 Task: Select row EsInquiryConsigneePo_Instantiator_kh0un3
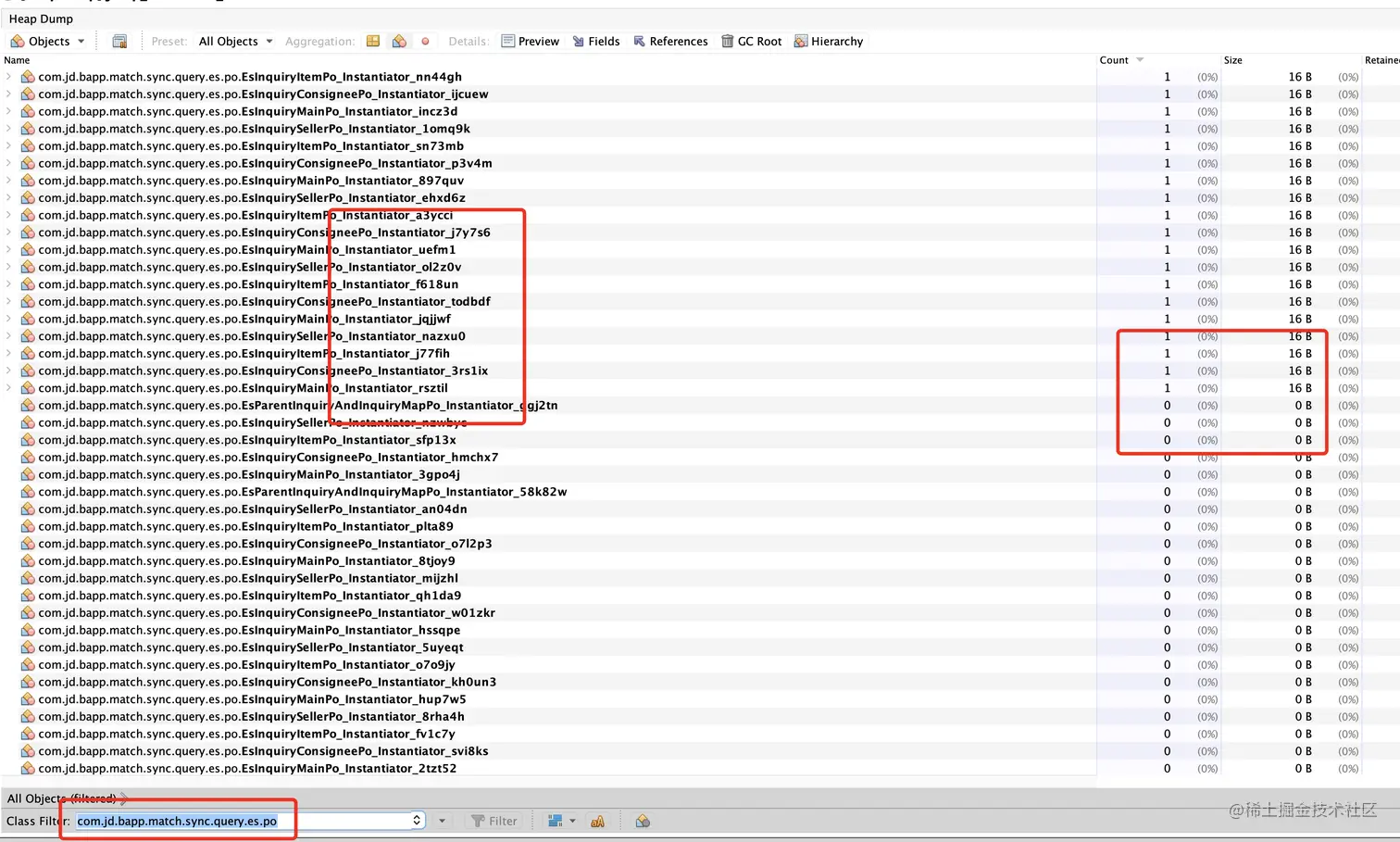coord(700,682)
